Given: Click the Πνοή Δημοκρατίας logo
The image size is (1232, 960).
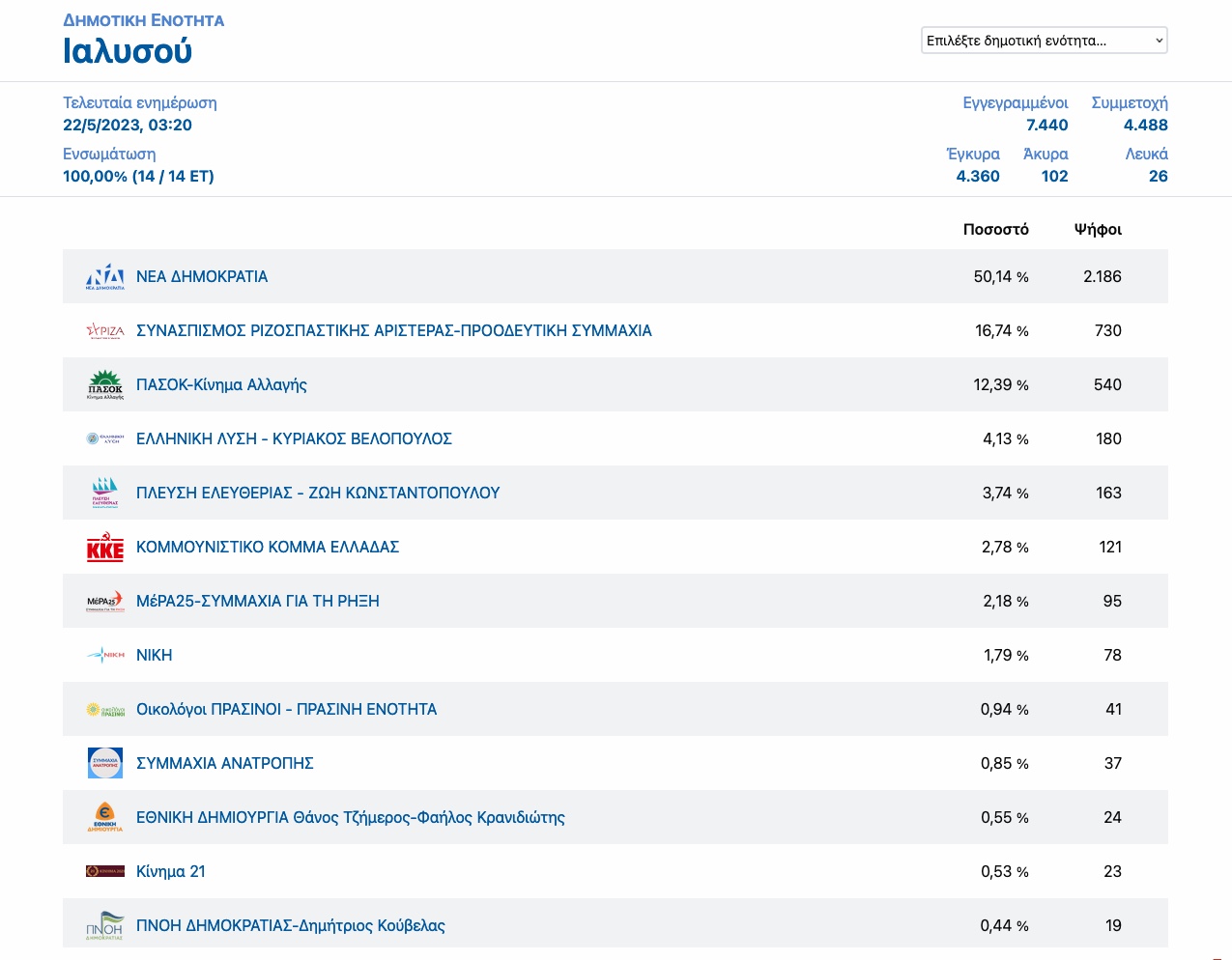Looking at the screenshot, I should point(105,925).
